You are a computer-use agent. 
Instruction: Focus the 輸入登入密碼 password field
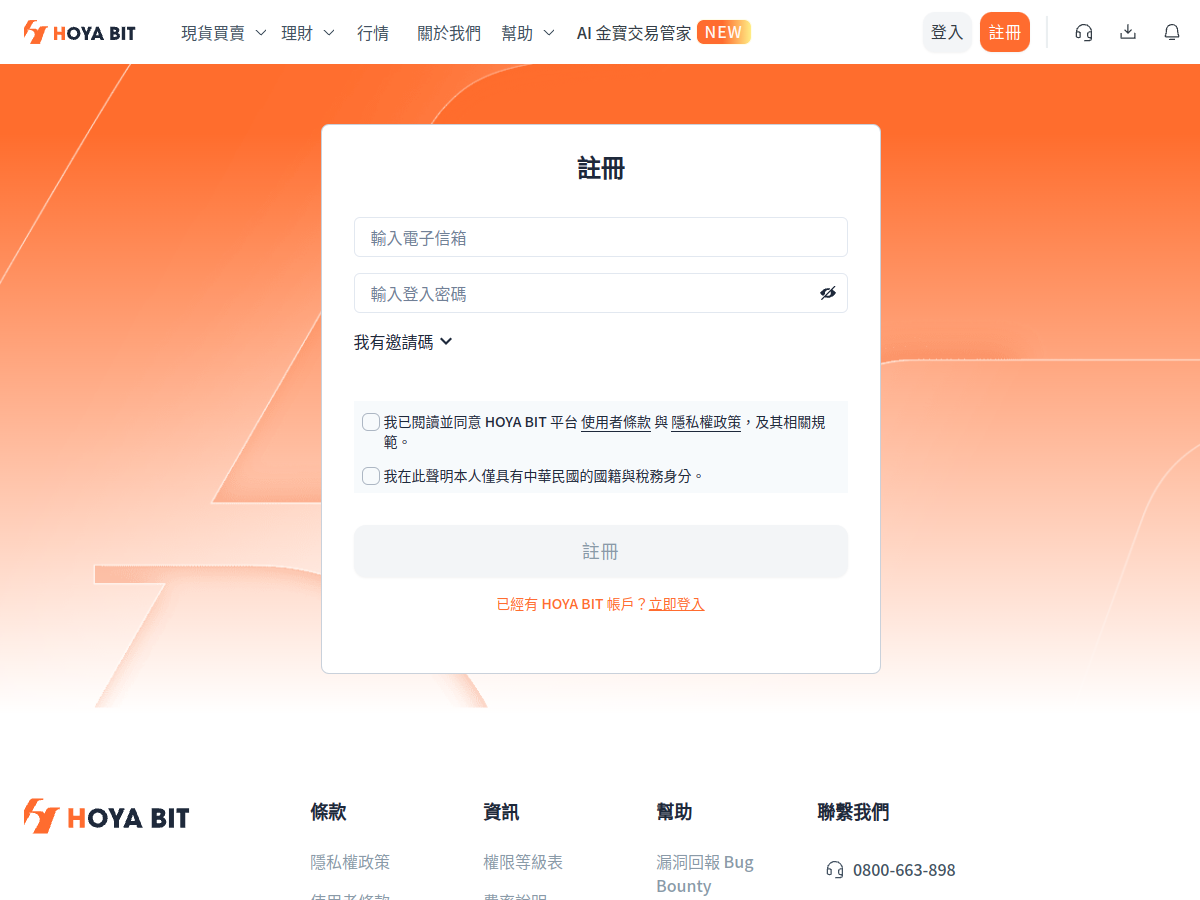click(x=601, y=293)
